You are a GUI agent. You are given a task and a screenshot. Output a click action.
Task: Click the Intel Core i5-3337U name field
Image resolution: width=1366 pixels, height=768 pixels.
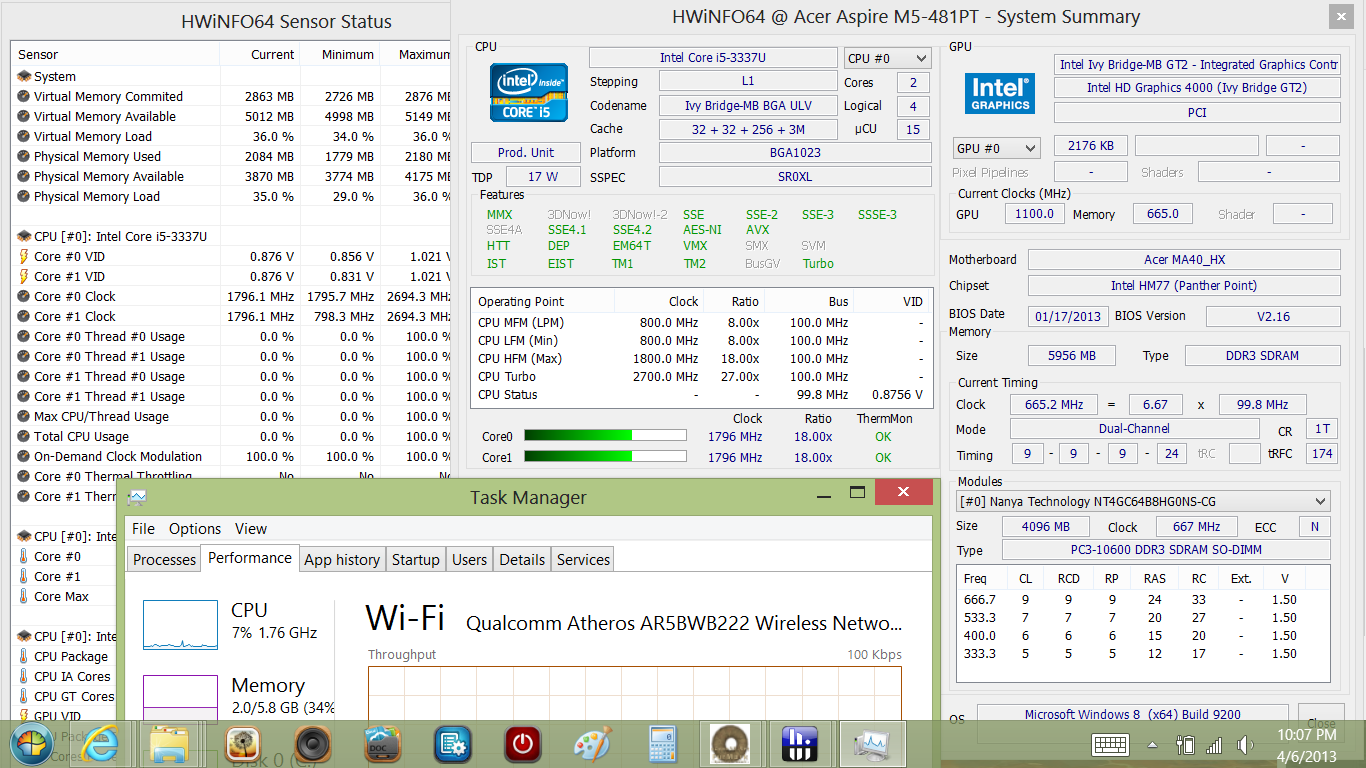(x=713, y=58)
